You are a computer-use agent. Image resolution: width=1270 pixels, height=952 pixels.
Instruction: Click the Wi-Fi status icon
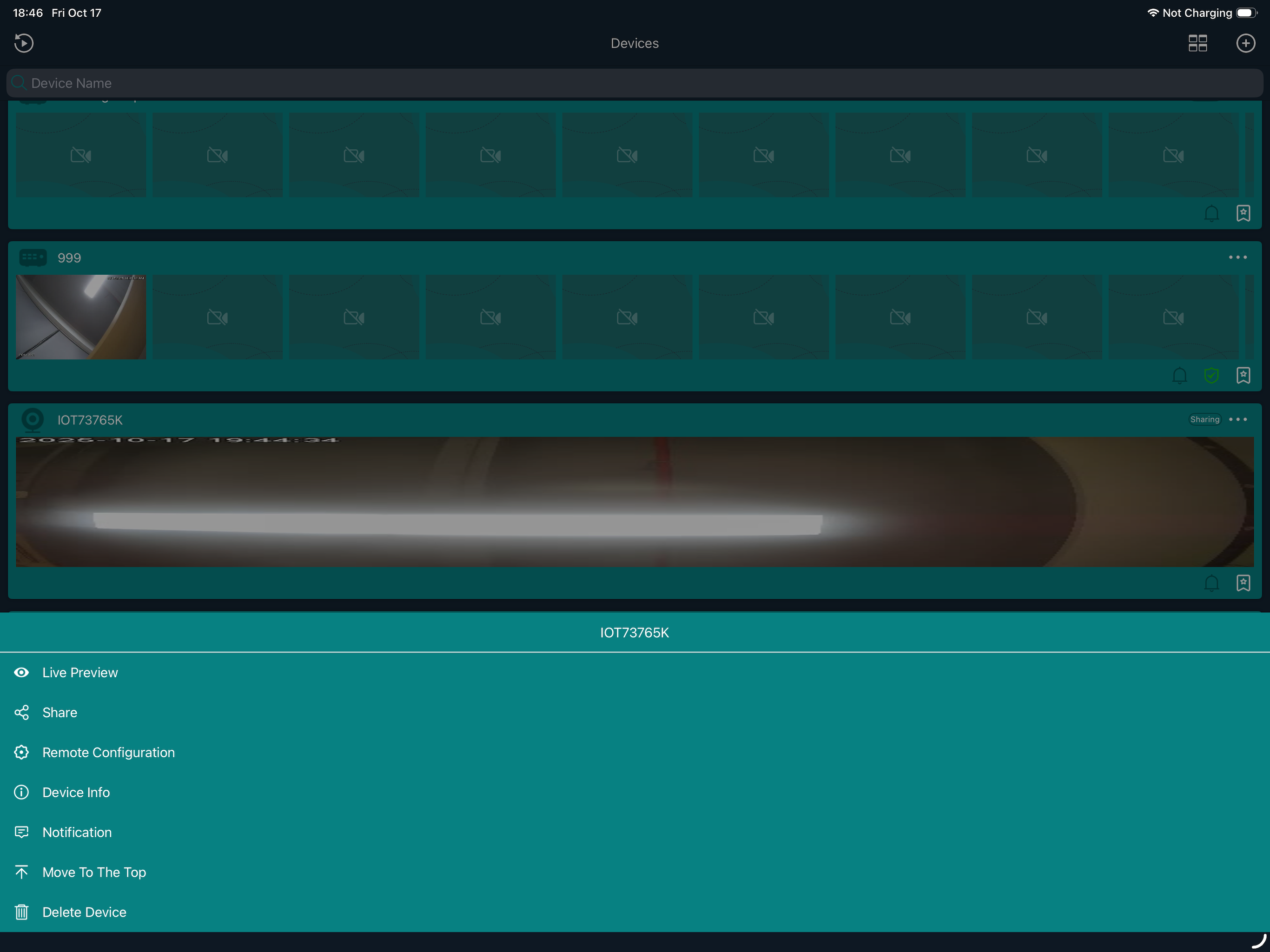click(1152, 13)
